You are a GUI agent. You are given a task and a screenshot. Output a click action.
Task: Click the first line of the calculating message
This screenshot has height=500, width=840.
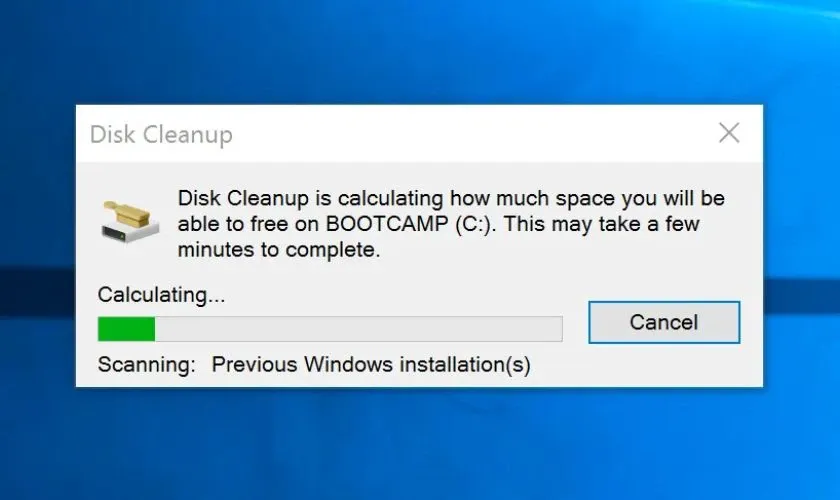click(x=450, y=198)
